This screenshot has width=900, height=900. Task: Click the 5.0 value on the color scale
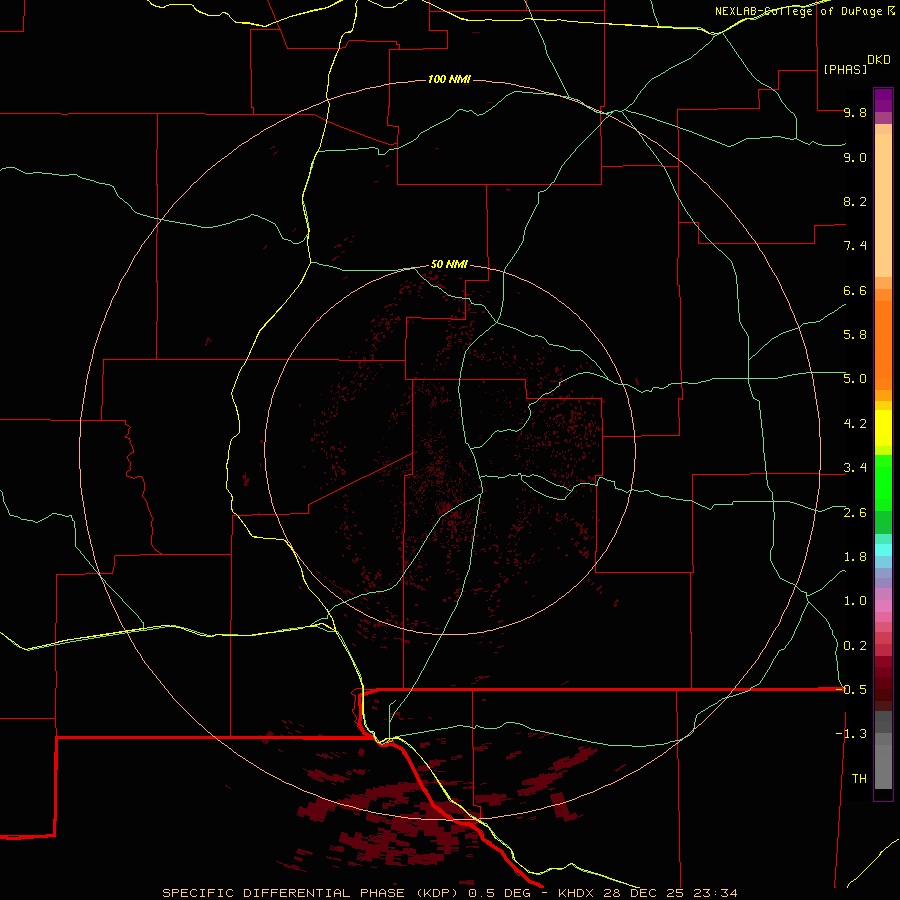[855, 379]
